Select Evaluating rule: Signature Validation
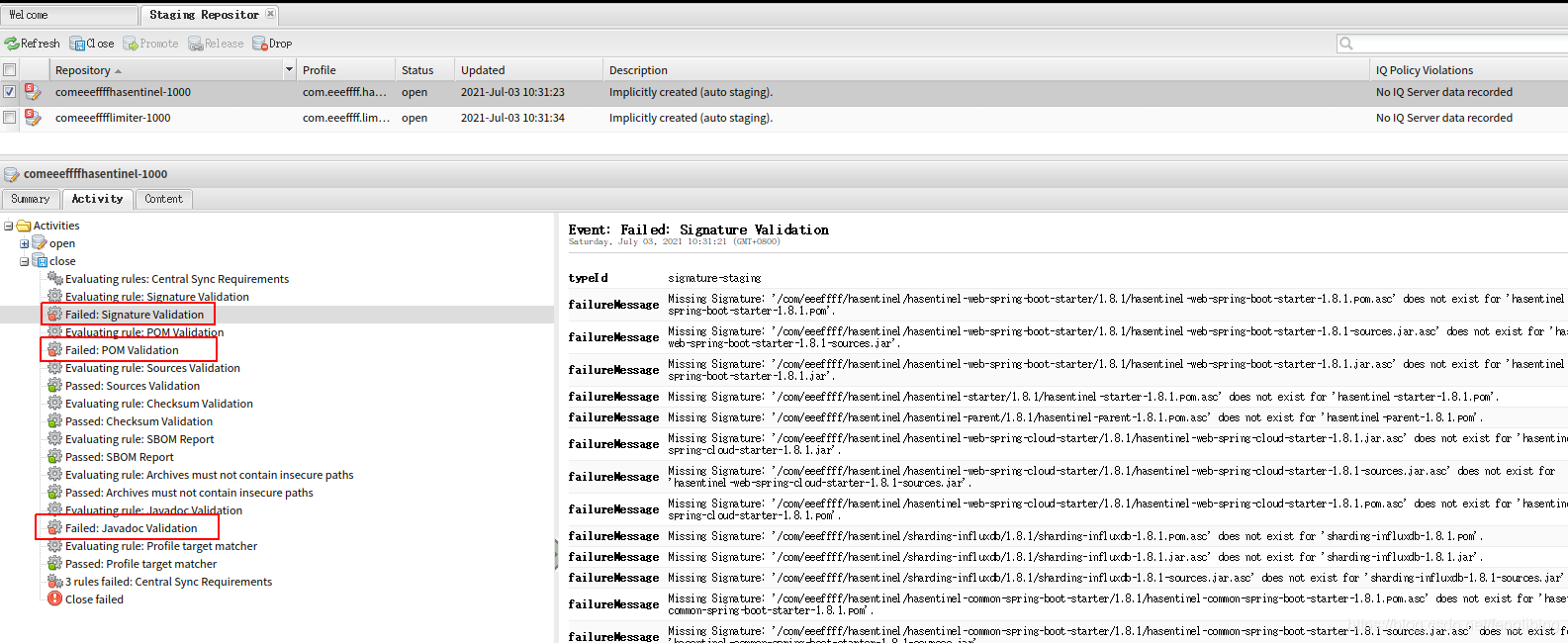Viewport: 1568px width, 643px height. (157, 297)
